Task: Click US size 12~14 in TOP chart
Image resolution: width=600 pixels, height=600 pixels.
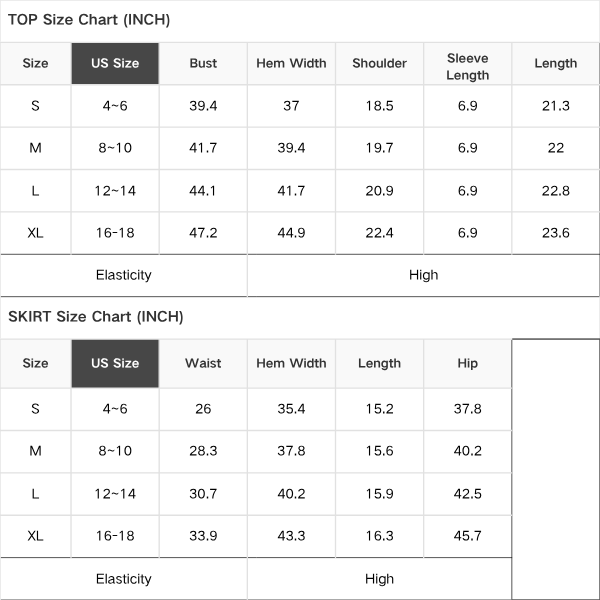Action: 115,191
